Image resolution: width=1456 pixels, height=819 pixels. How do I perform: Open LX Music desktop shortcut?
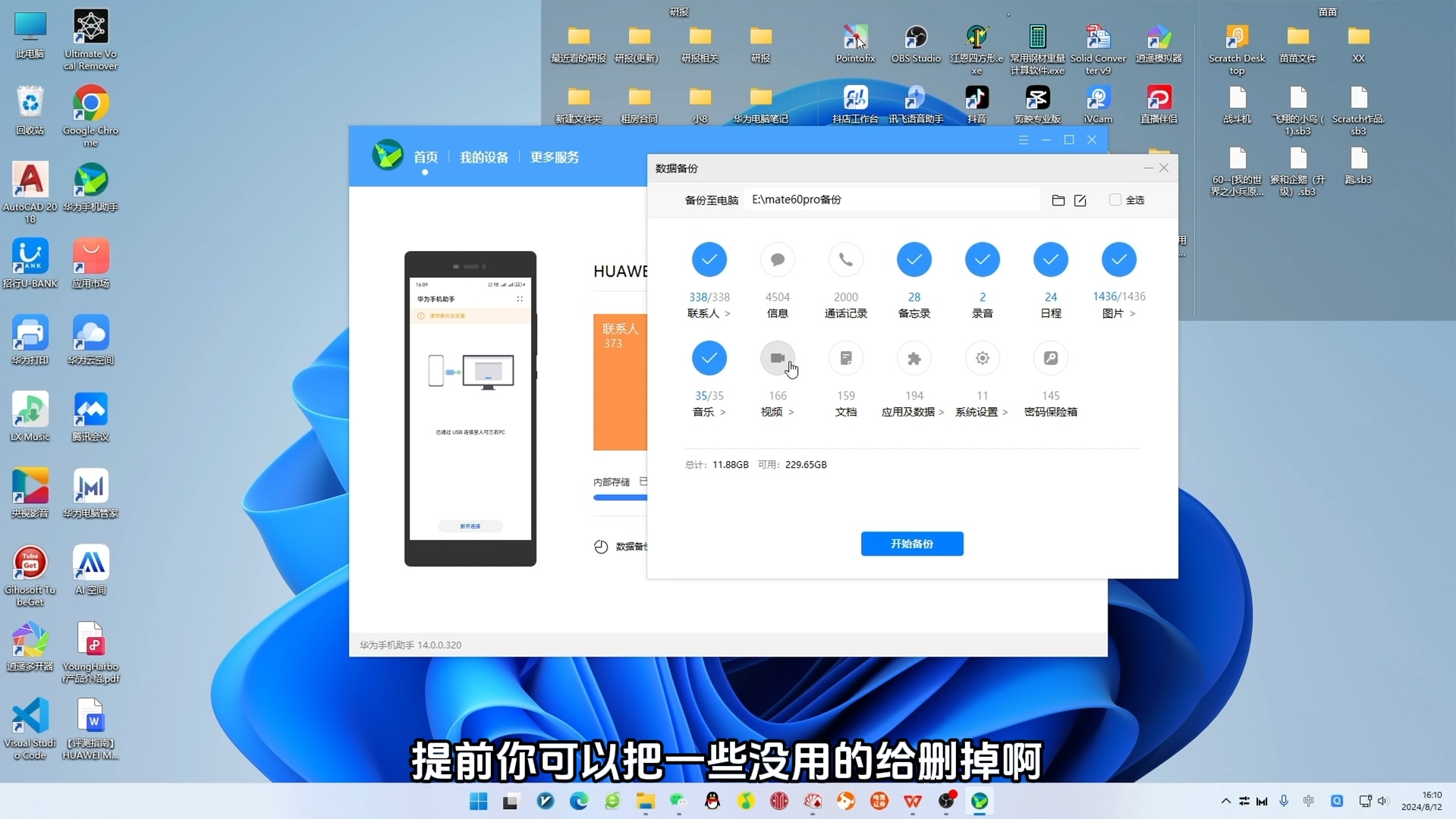30,417
